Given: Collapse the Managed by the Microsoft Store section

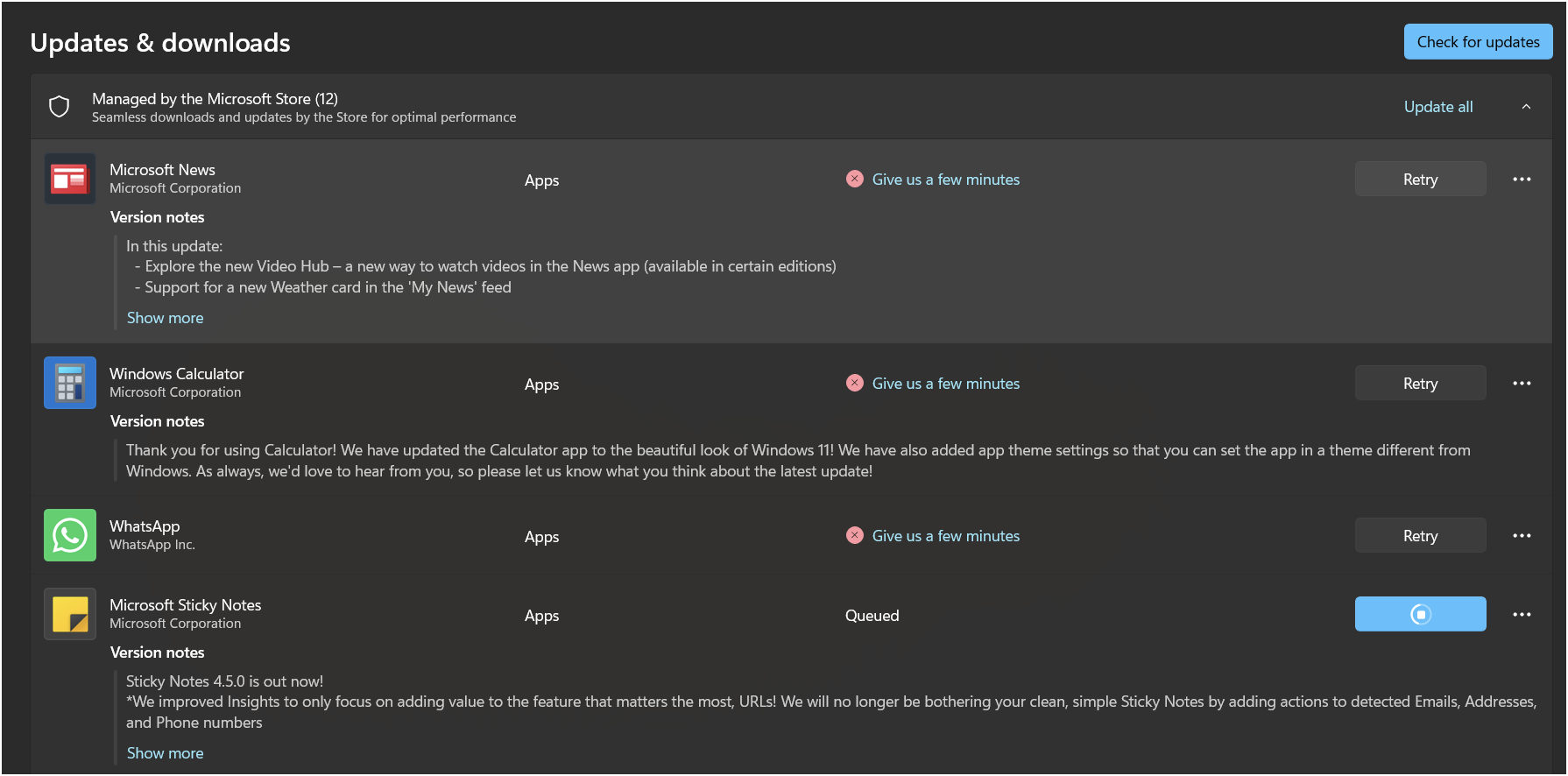Looking at the screenshot, I should point(1526,107).
